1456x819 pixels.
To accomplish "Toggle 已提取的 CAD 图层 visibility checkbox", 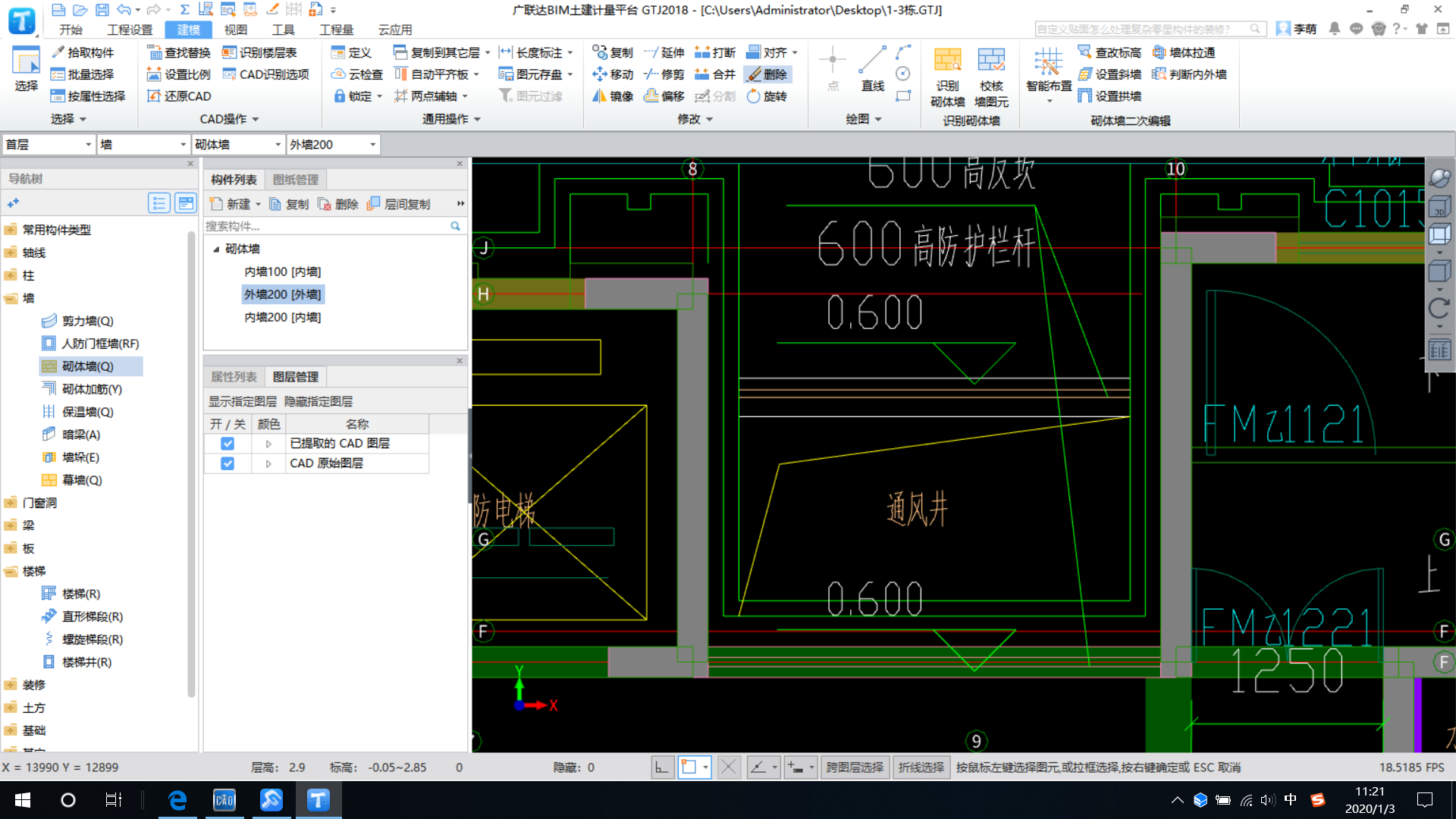I will point(227,444).
